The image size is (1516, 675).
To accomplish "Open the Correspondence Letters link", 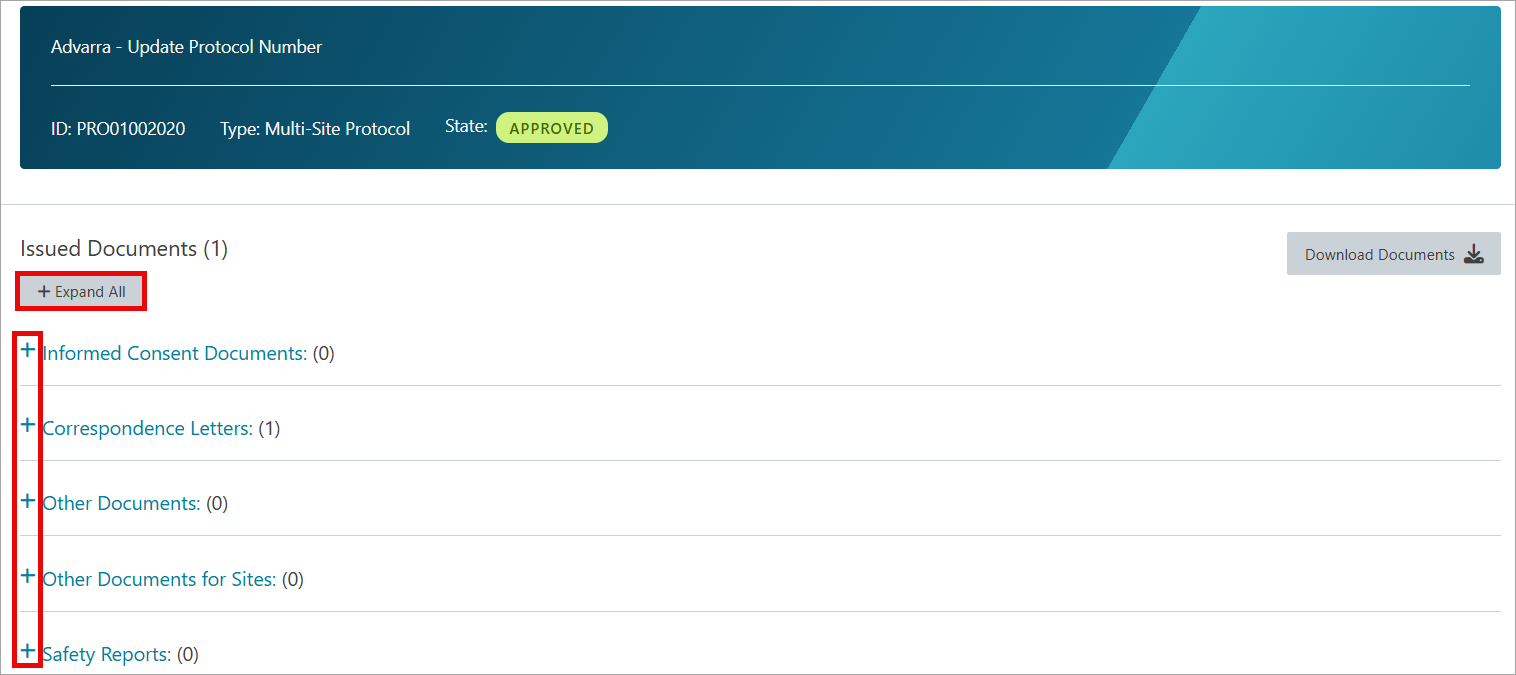I will (148, 428).
